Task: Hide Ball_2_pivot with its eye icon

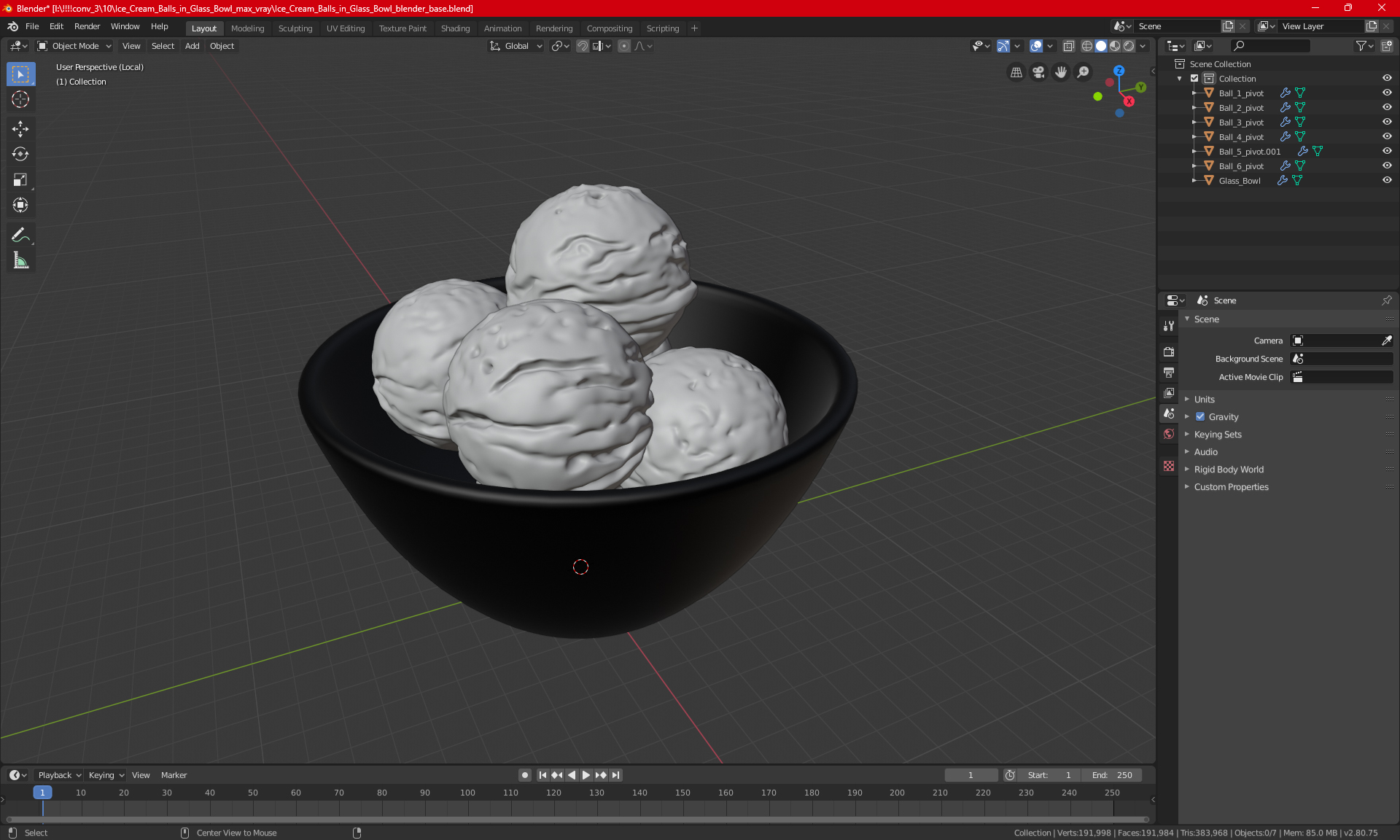Action: (x=1387, y=107)
